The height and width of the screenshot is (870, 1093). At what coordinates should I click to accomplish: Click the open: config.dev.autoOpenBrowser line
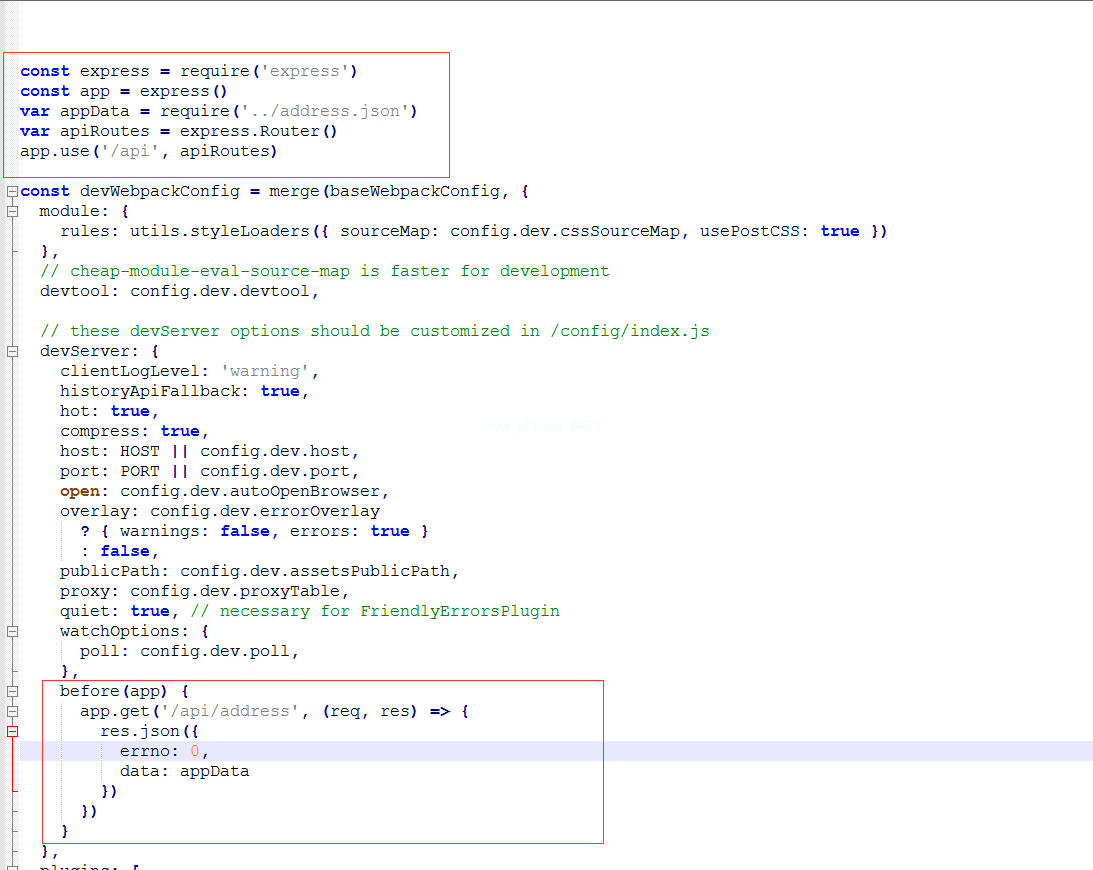[224, 491]
